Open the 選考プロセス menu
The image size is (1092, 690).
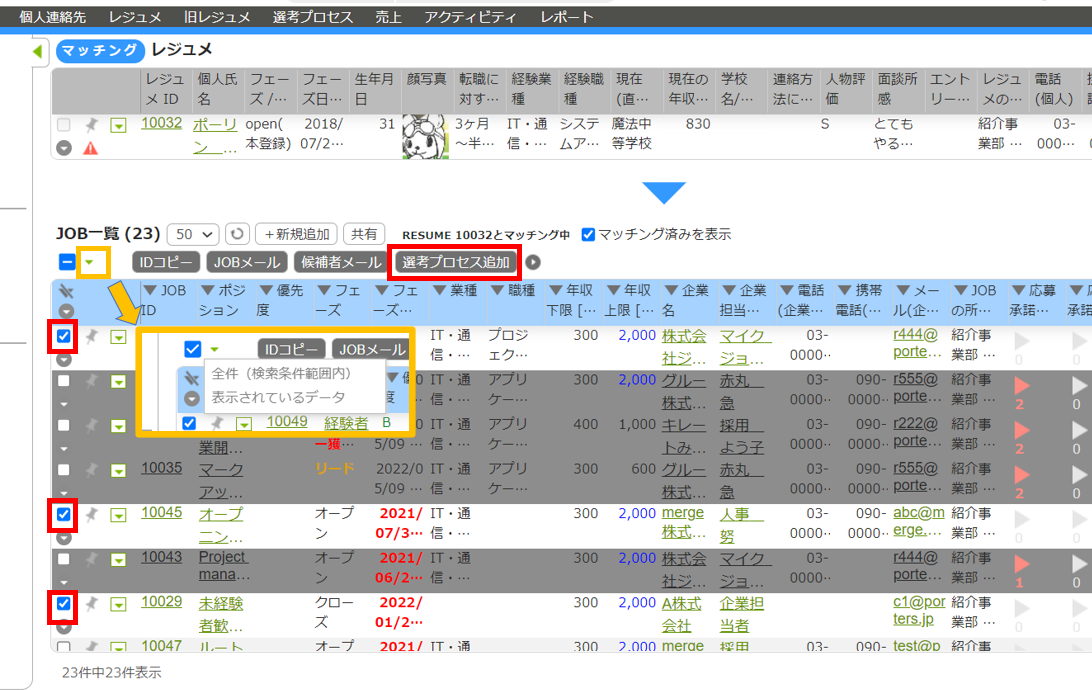312,17
